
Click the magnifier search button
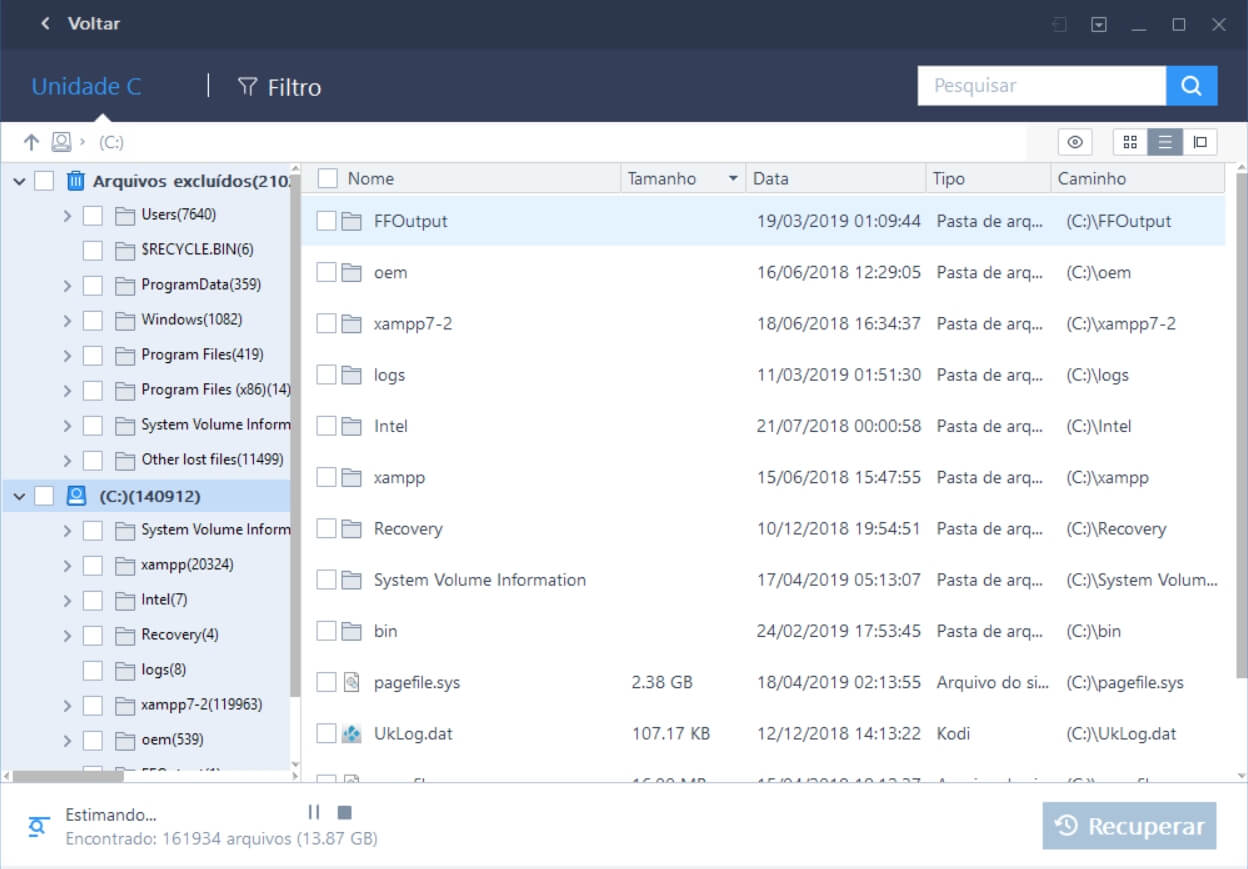coord(1191,86)
